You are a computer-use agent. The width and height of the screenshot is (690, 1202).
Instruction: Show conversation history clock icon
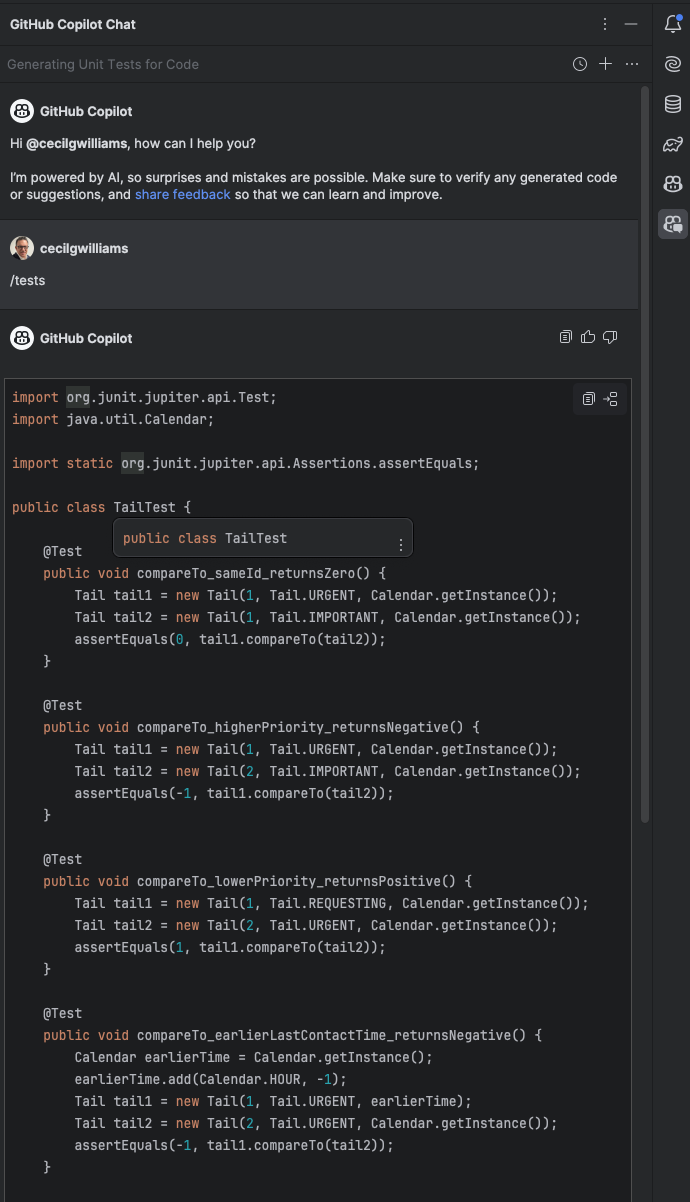(580, 64)
